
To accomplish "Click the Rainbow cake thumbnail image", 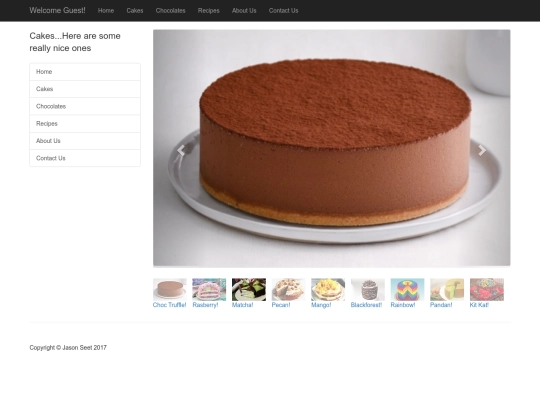I will click(407, 289).
